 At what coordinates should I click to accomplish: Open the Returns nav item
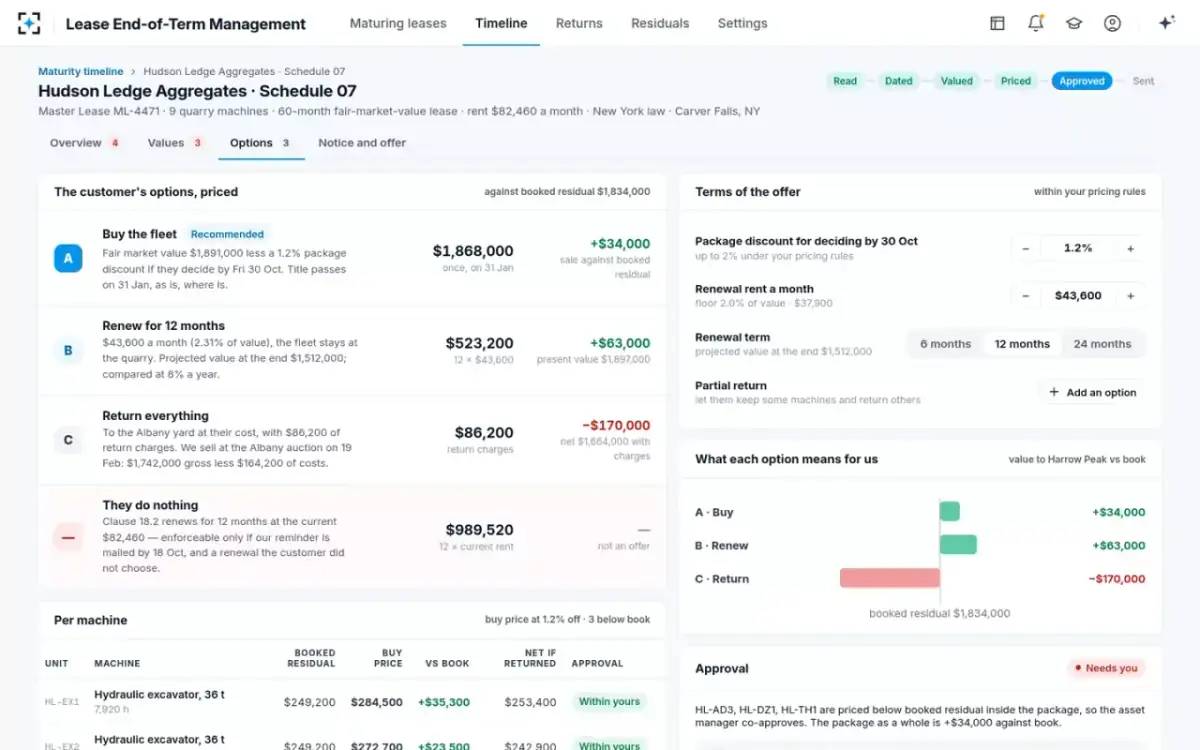(579, 23)
